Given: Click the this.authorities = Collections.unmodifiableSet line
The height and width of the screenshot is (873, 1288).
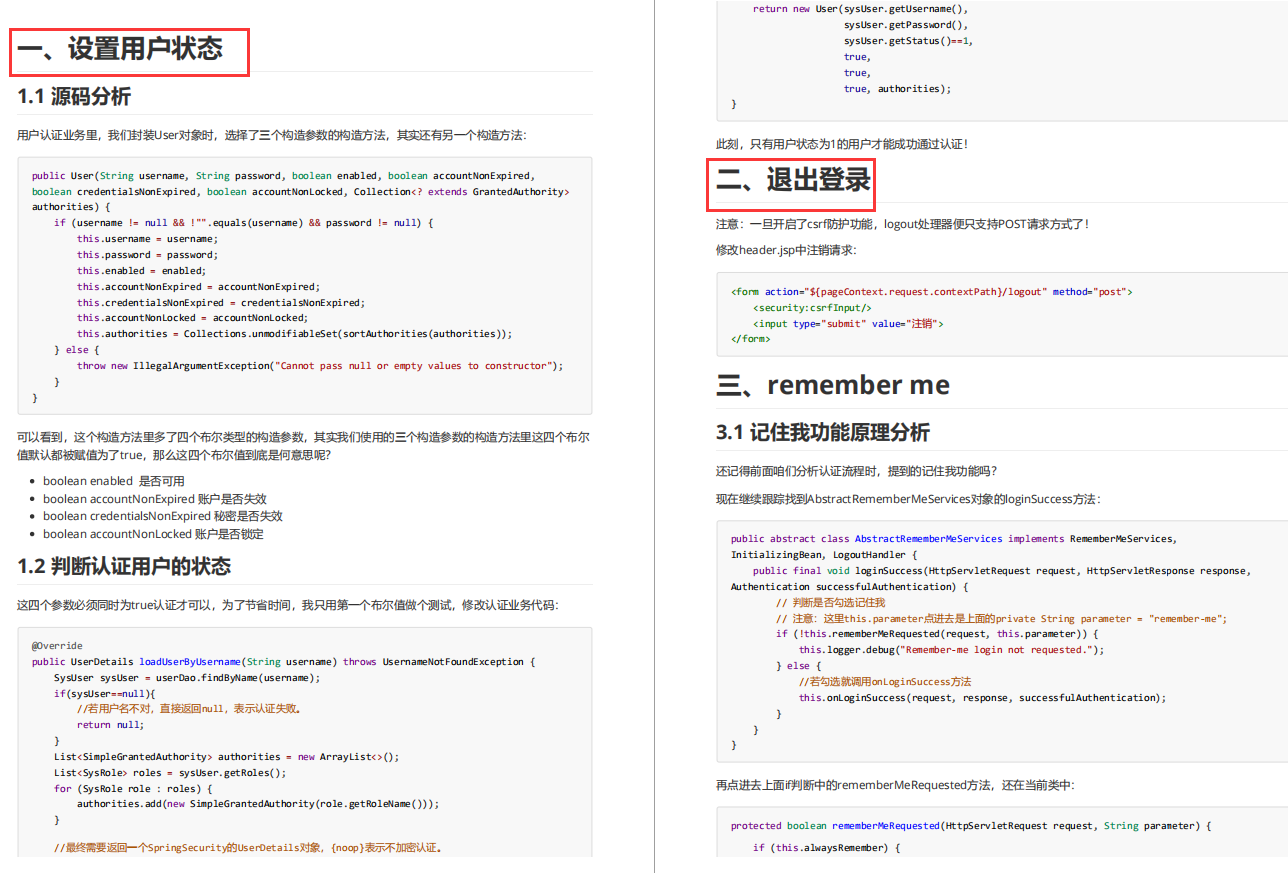Looking at the screenshot, I should click(x=294, y=334).
